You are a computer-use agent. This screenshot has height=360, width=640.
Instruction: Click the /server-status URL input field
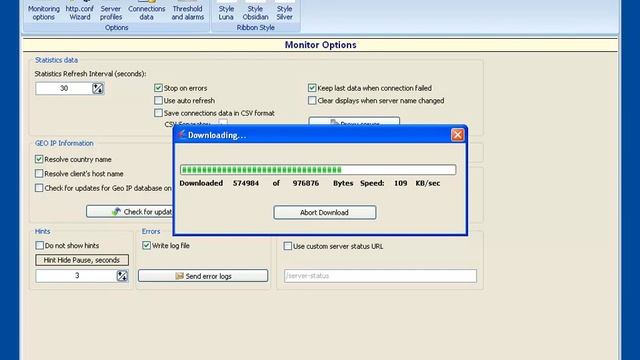point(380,276)
